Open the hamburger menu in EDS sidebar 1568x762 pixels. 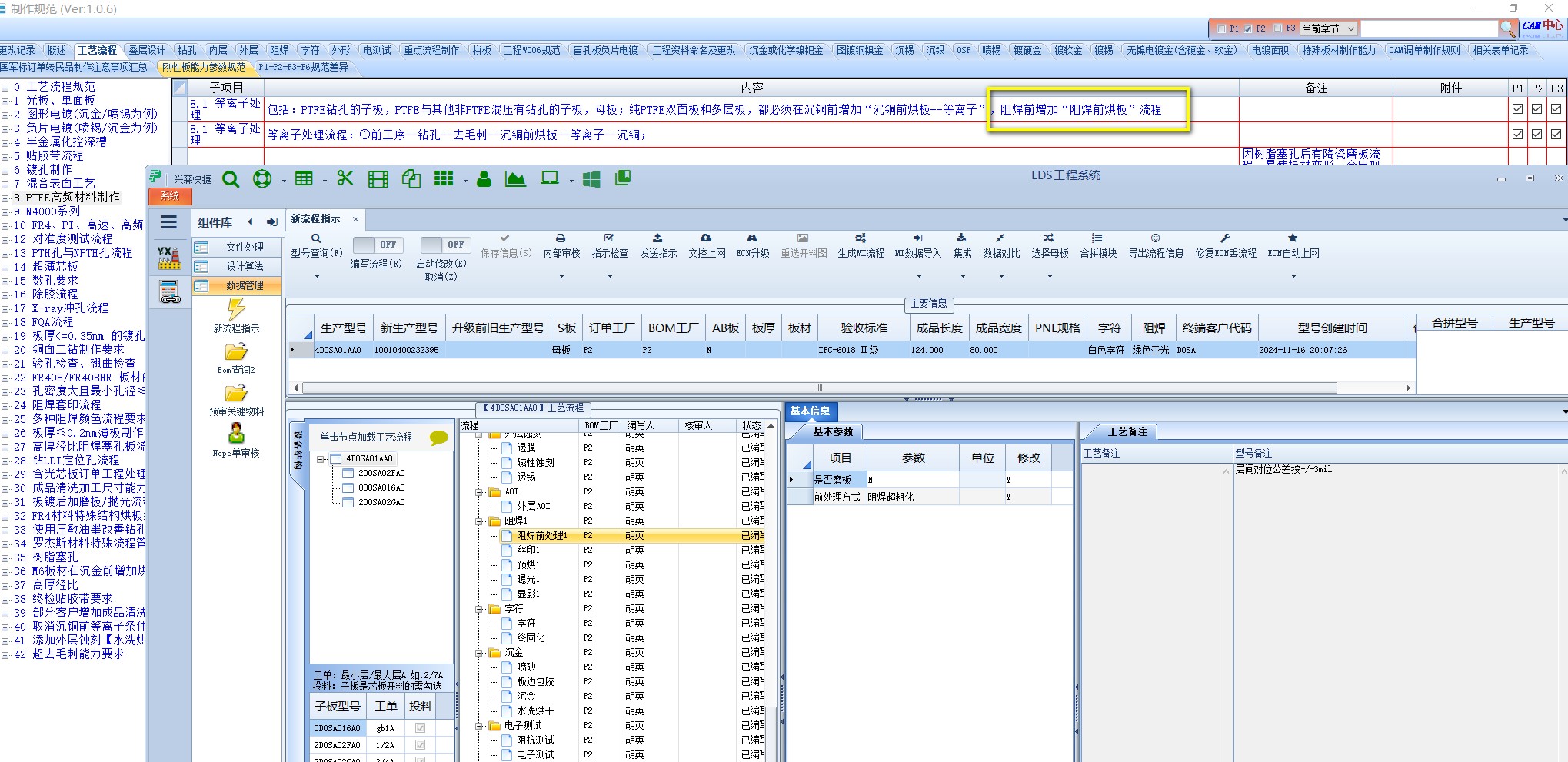(x=168, y=222)
